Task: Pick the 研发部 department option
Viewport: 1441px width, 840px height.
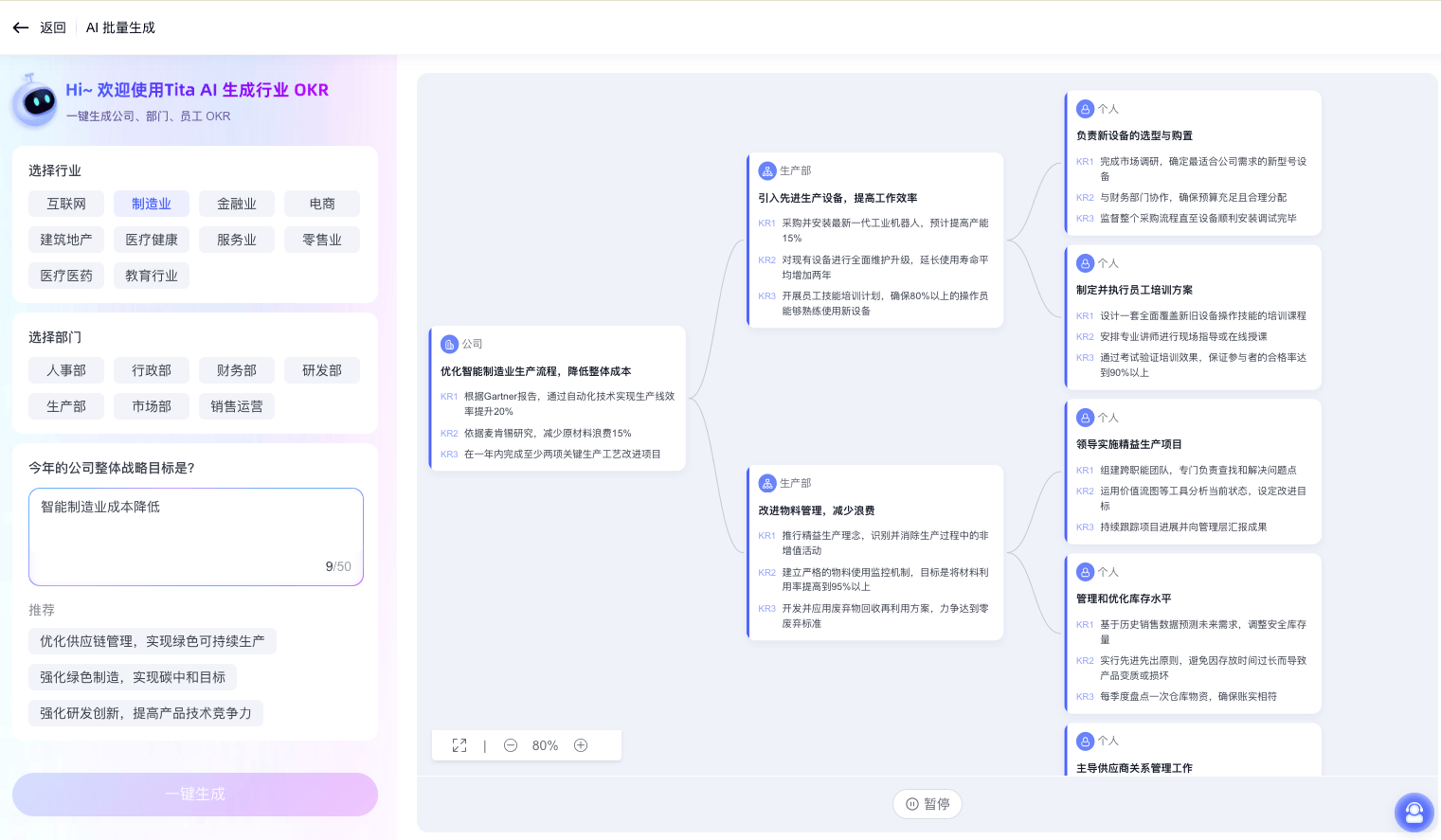Action: (322, 370)
